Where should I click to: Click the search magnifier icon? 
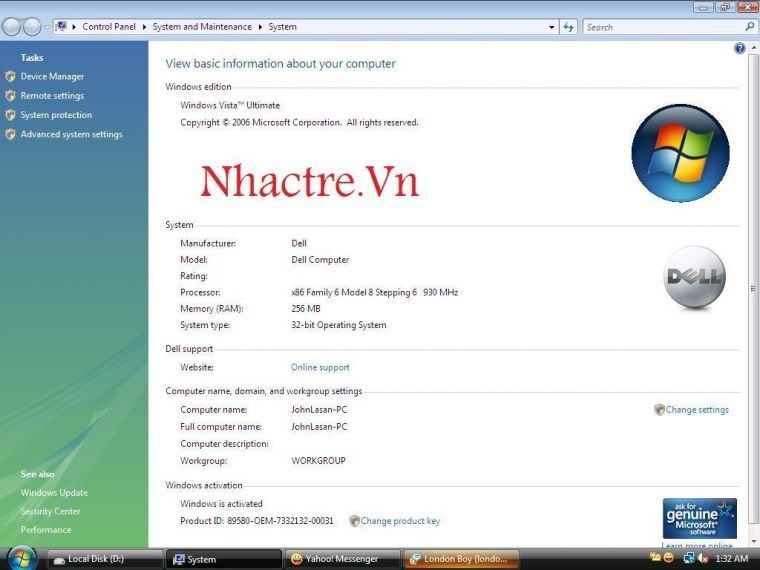pos(749,27)
